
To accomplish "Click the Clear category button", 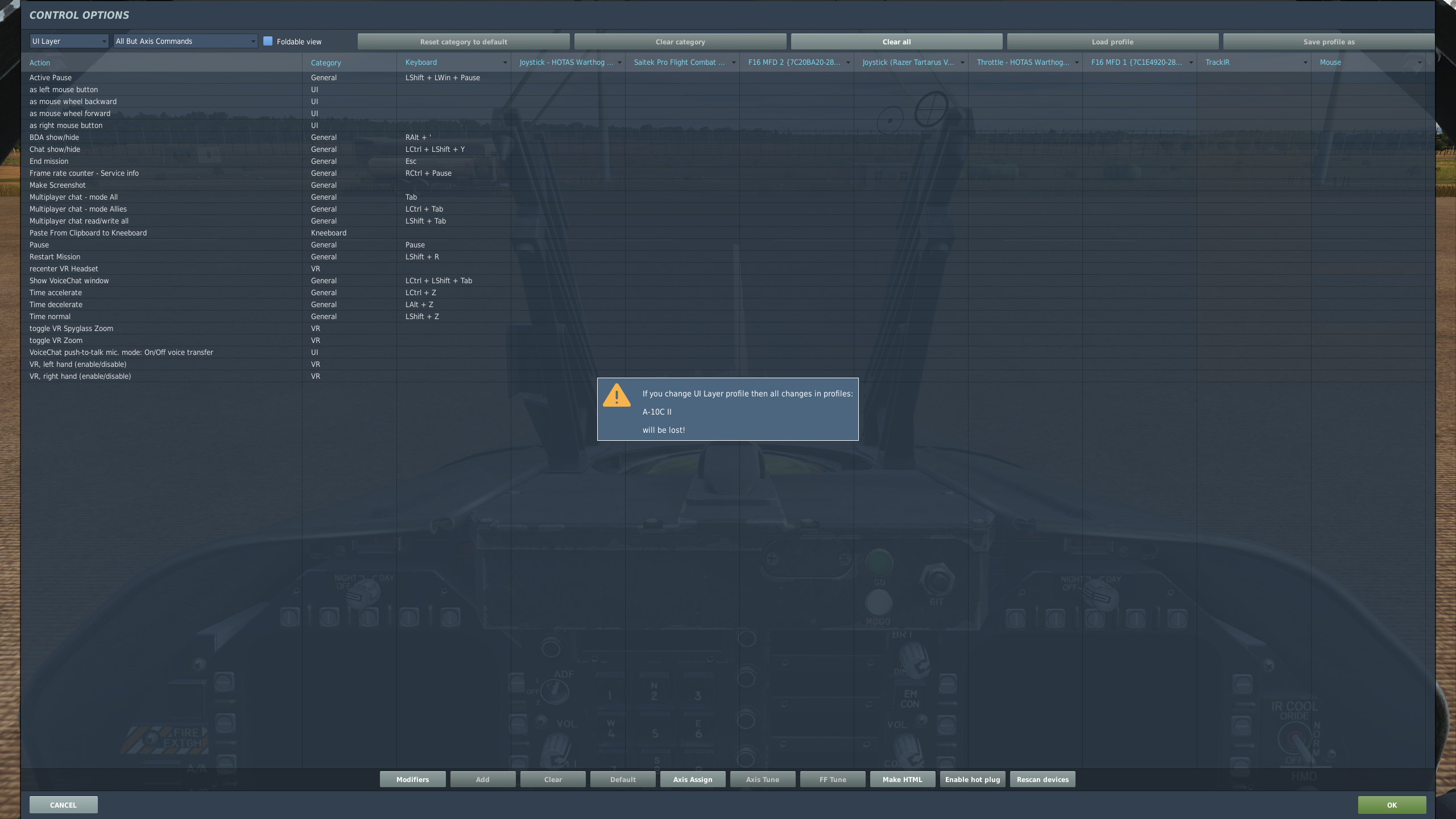I will coord(680,42).
